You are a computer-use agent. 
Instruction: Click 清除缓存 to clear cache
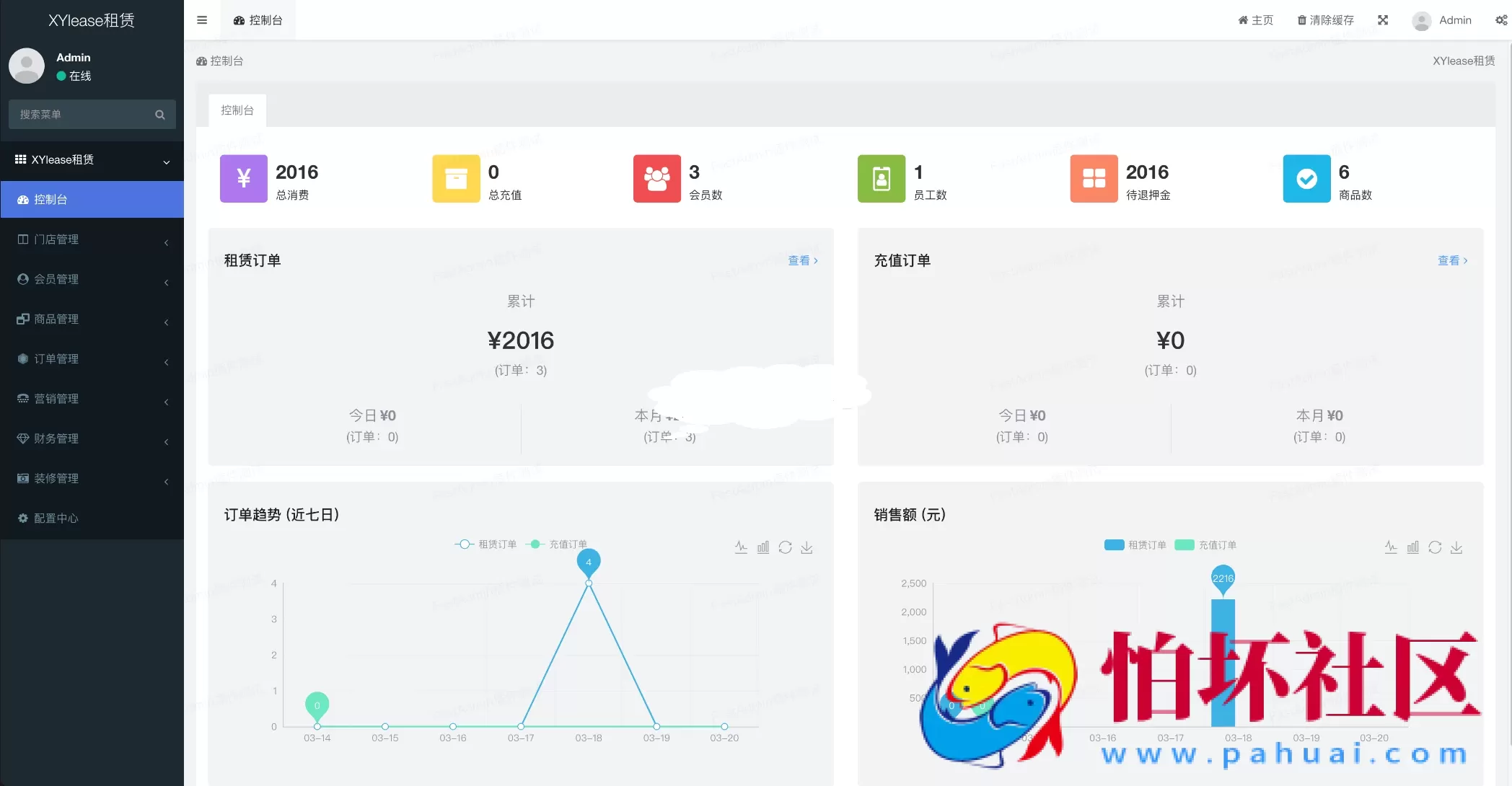(1324, 19)
